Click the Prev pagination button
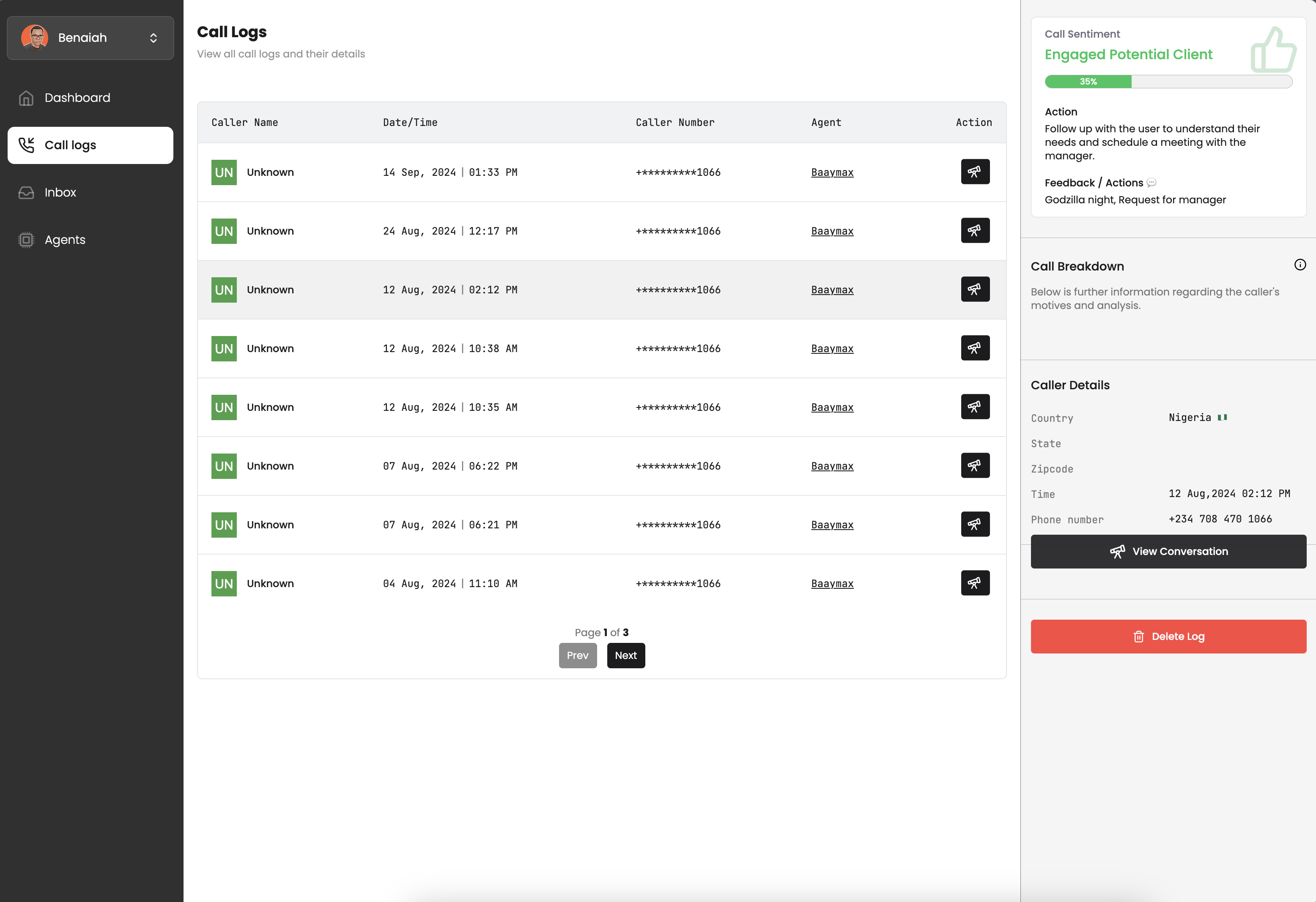The width and height of the screenshot is (1316, 902). [x=577, y=655]
